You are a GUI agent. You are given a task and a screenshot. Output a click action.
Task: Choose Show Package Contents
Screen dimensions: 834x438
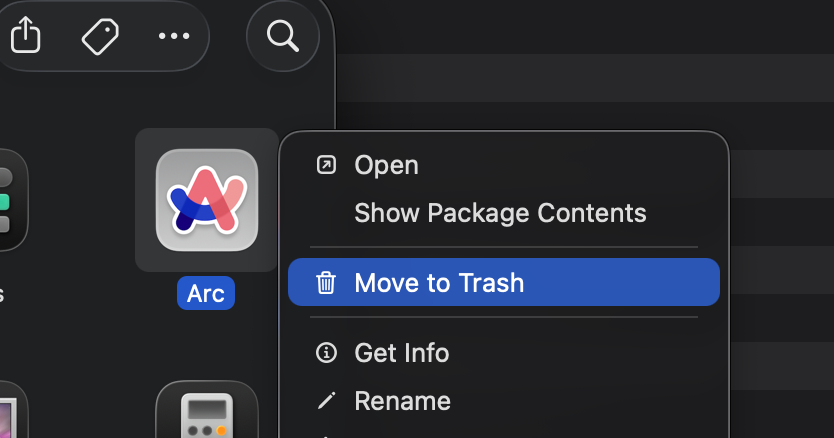pyautogui.click(x=503, y=213)
